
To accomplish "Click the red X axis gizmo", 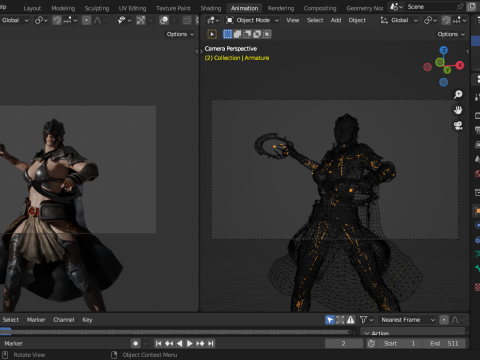I will [460, 65].
